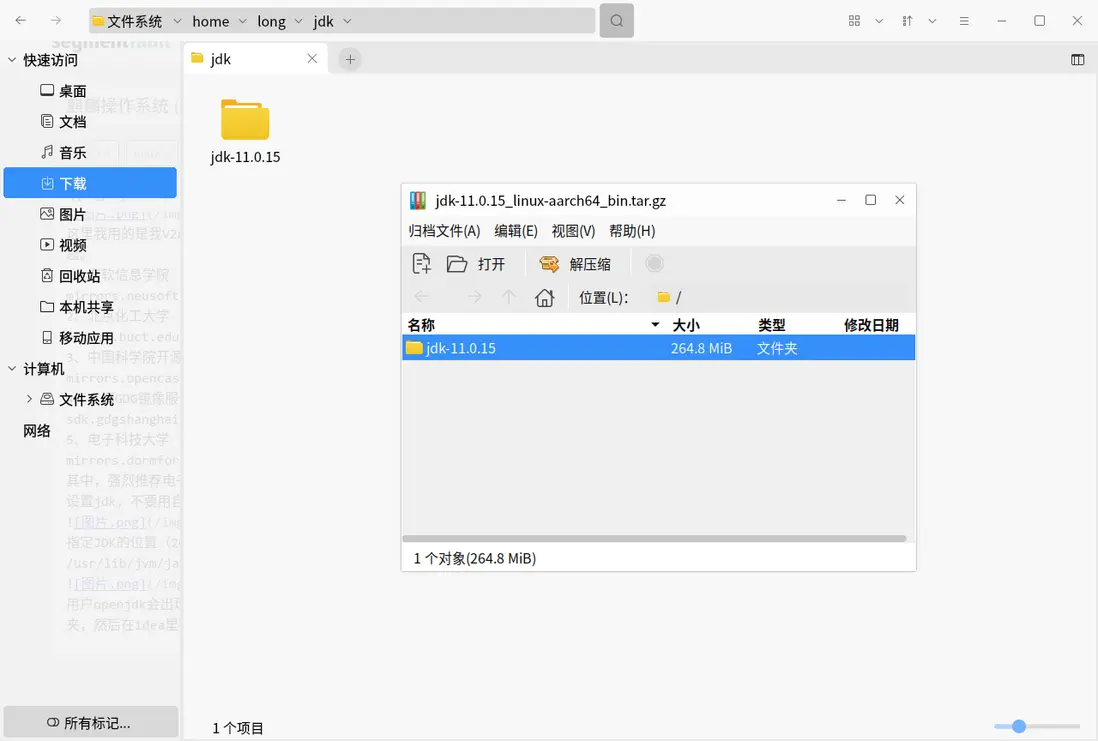
Task: Open the 视图(V) menu in Archive Manager
Action: [573, 231]
